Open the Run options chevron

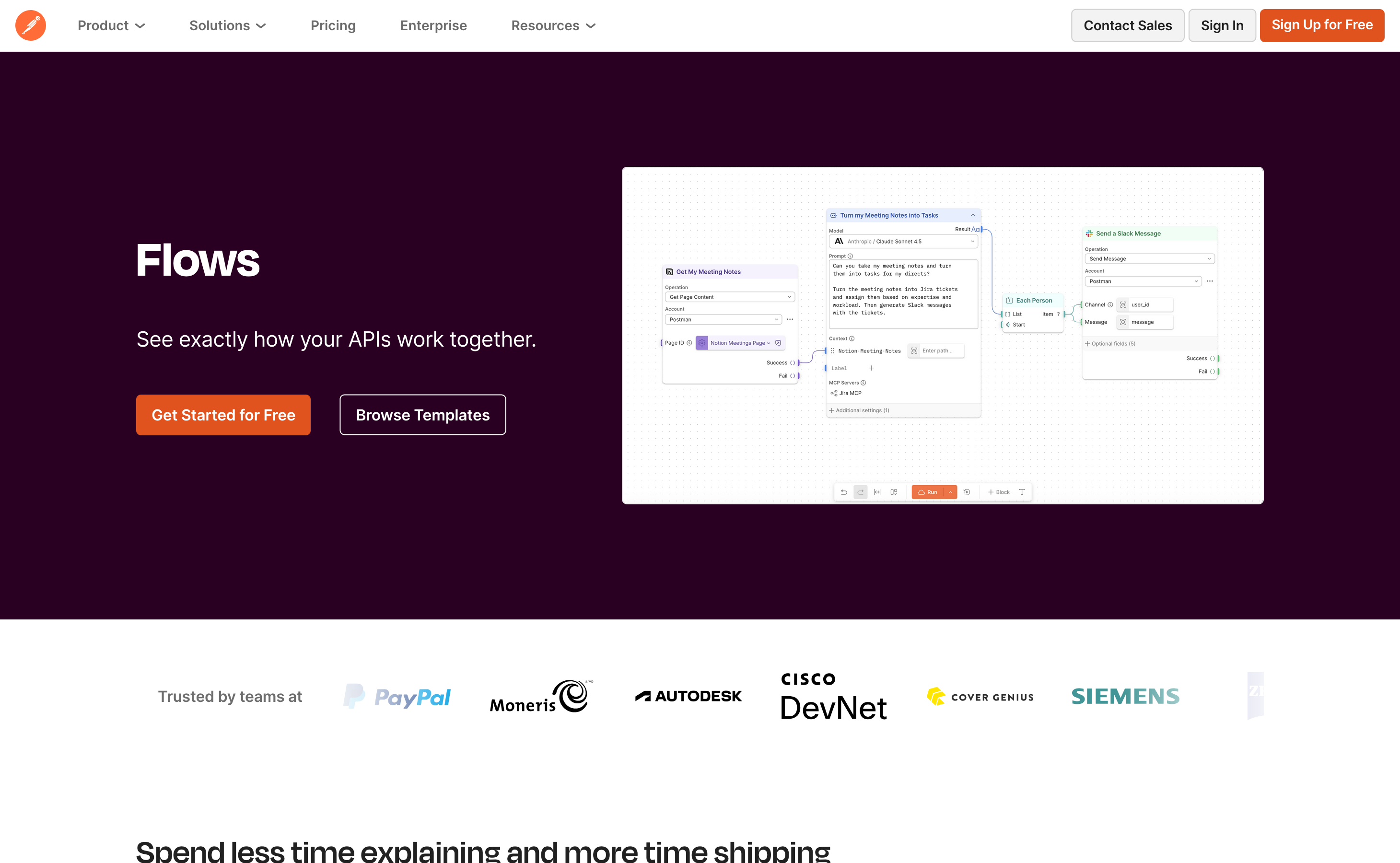[x=950, y=492]
